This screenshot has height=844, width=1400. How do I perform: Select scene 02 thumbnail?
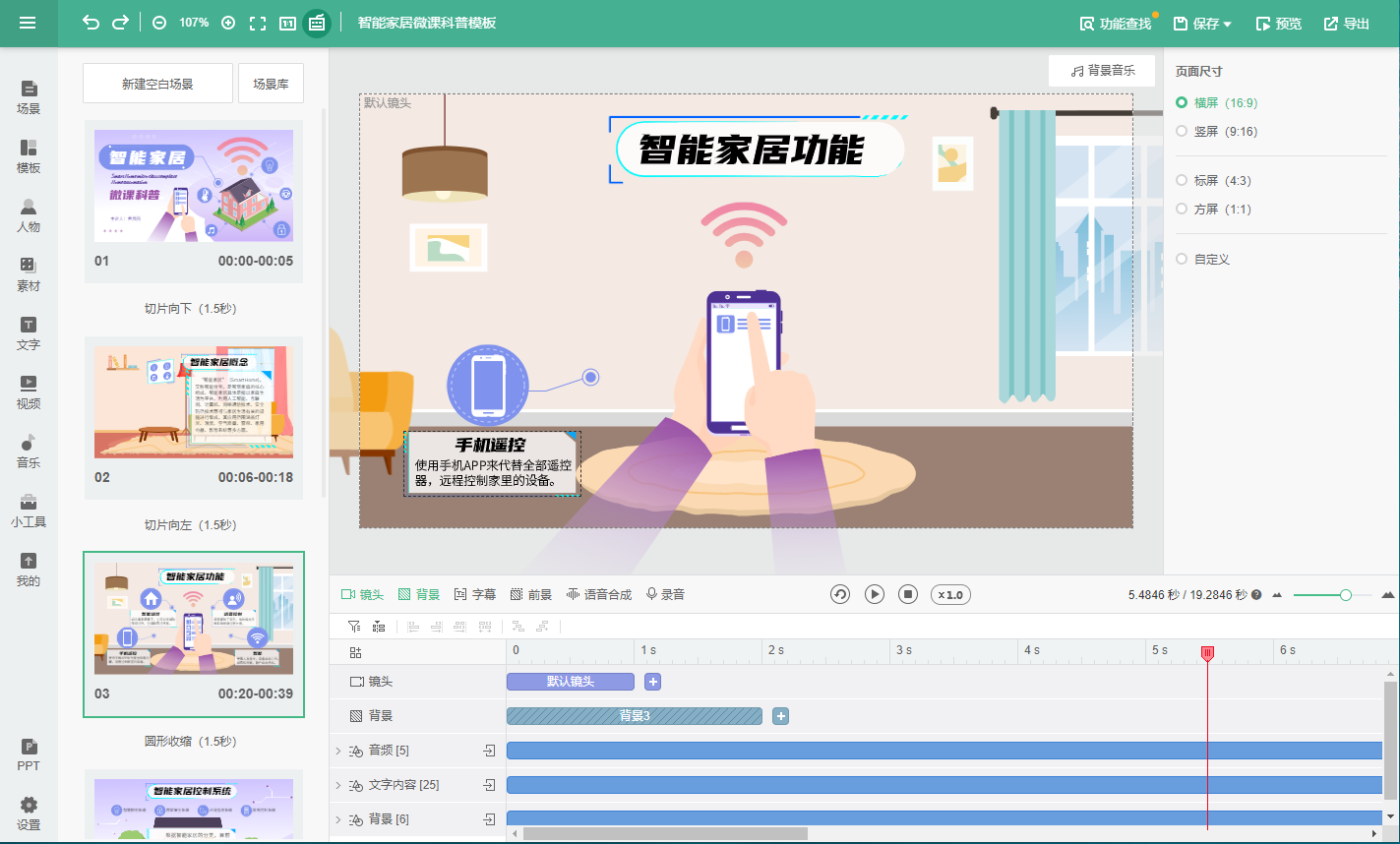coord(194,402)
